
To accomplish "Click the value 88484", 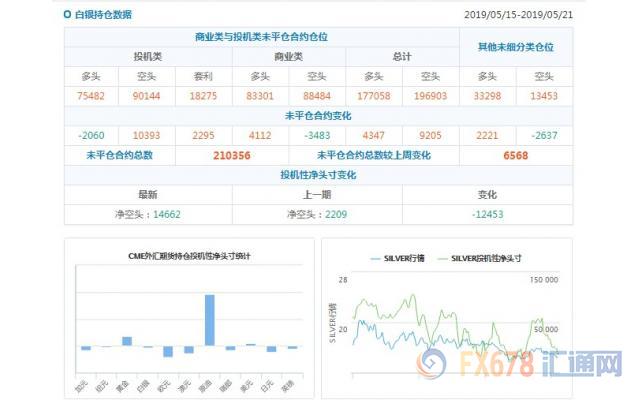I will 317,96.
